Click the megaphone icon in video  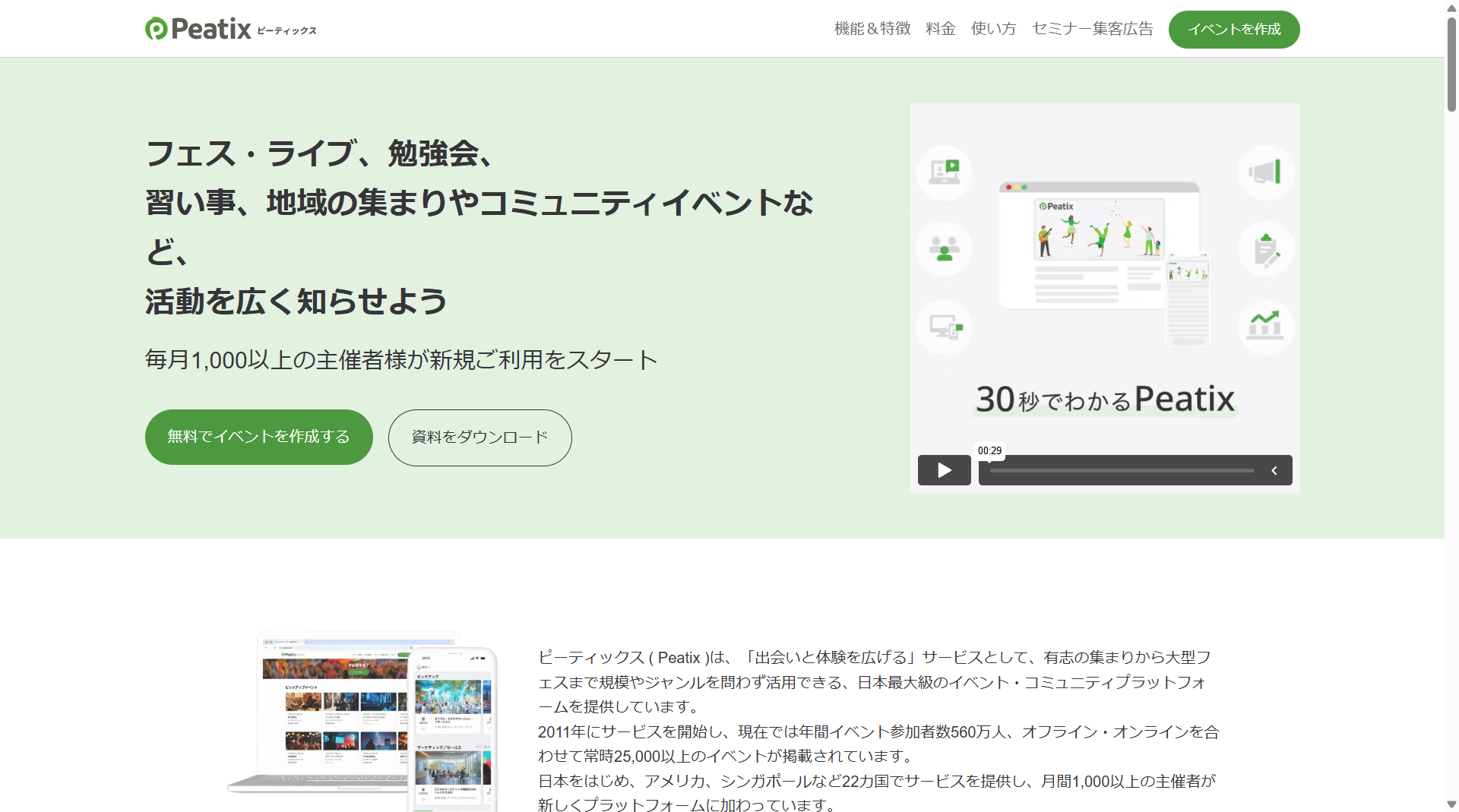point(1265,172)
